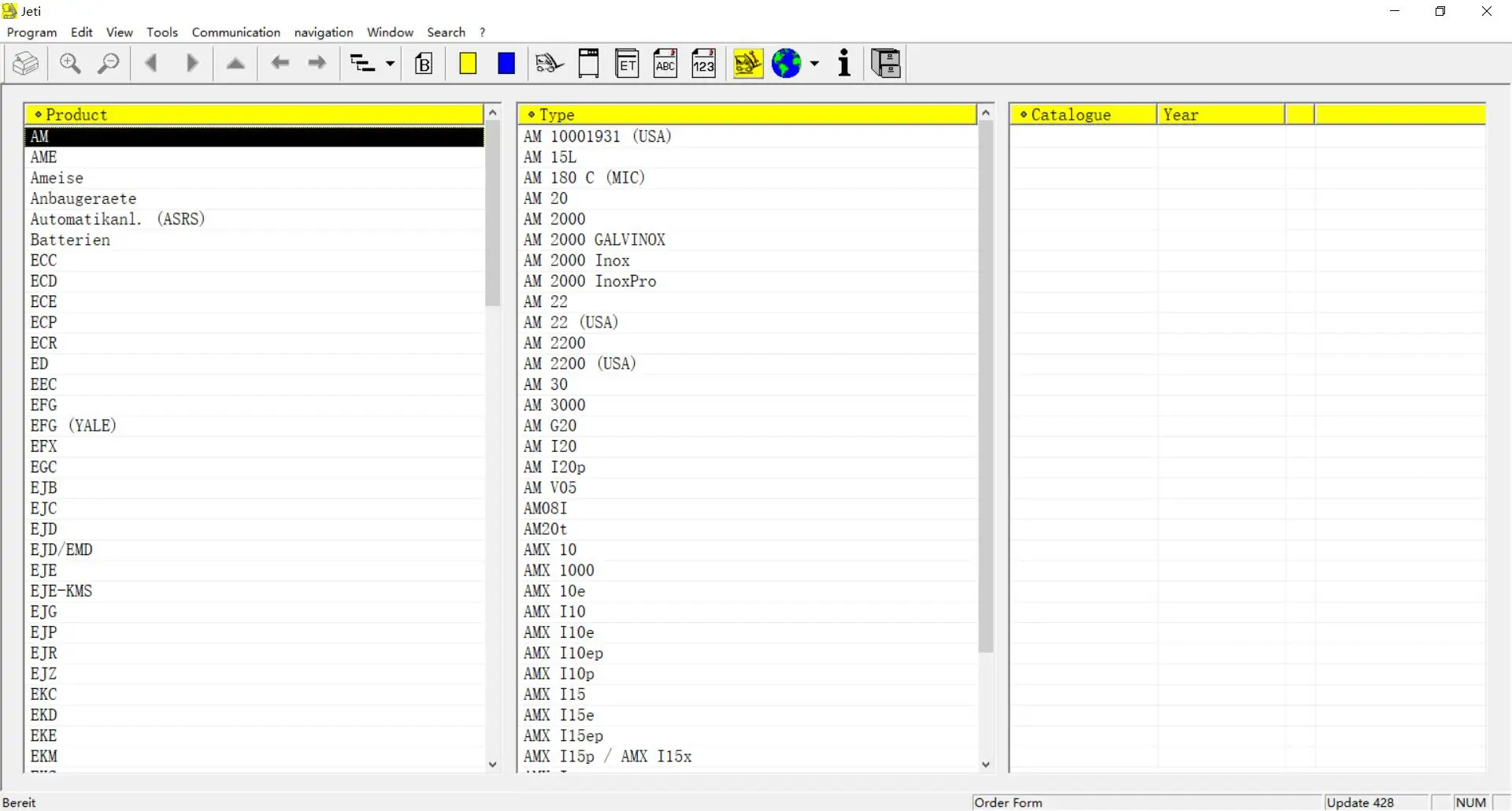Click the tree structure icon
The width and height of the screenshot is (1512, 811).
362,63
